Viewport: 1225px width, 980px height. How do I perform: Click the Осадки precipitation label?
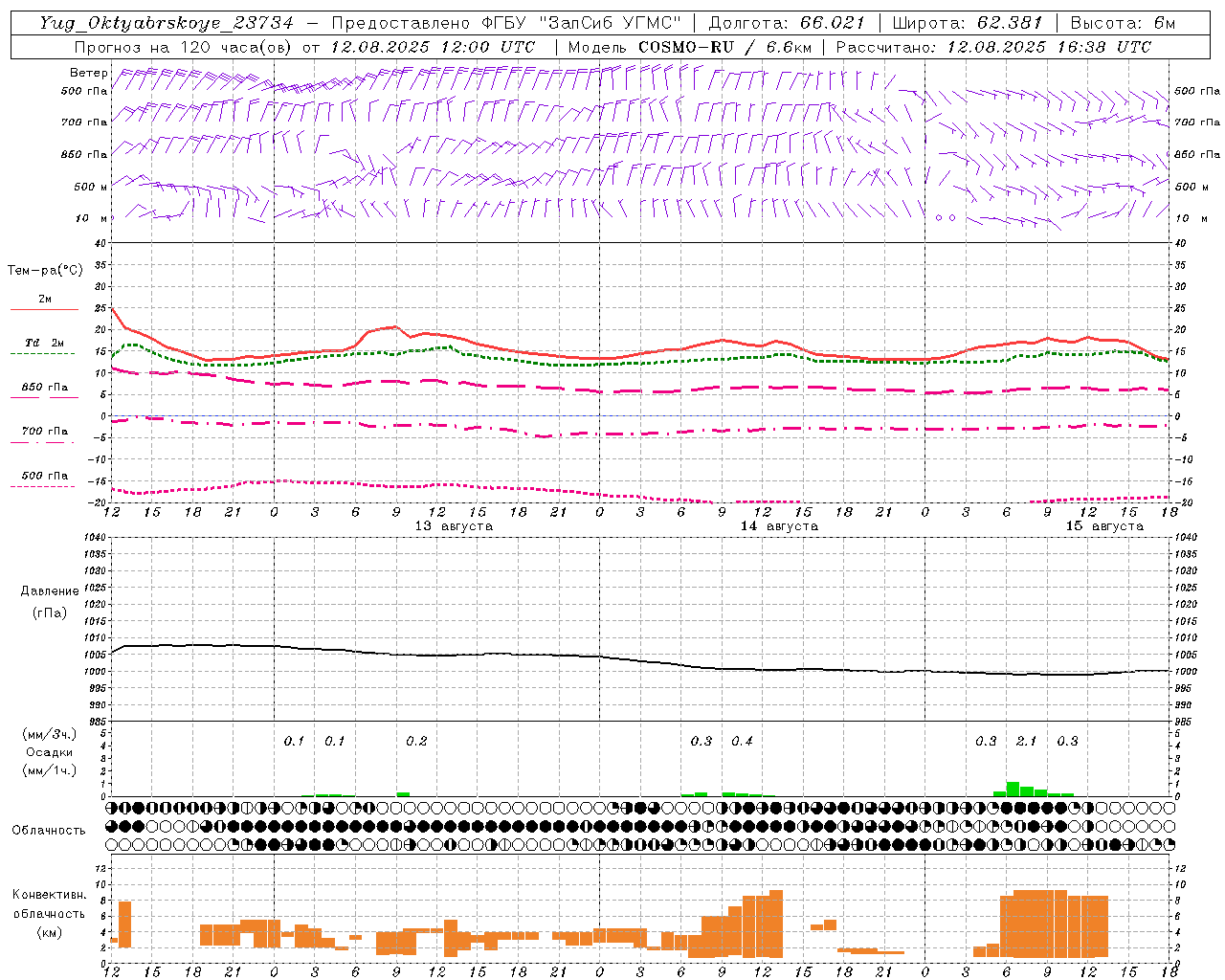pos(50,752)
